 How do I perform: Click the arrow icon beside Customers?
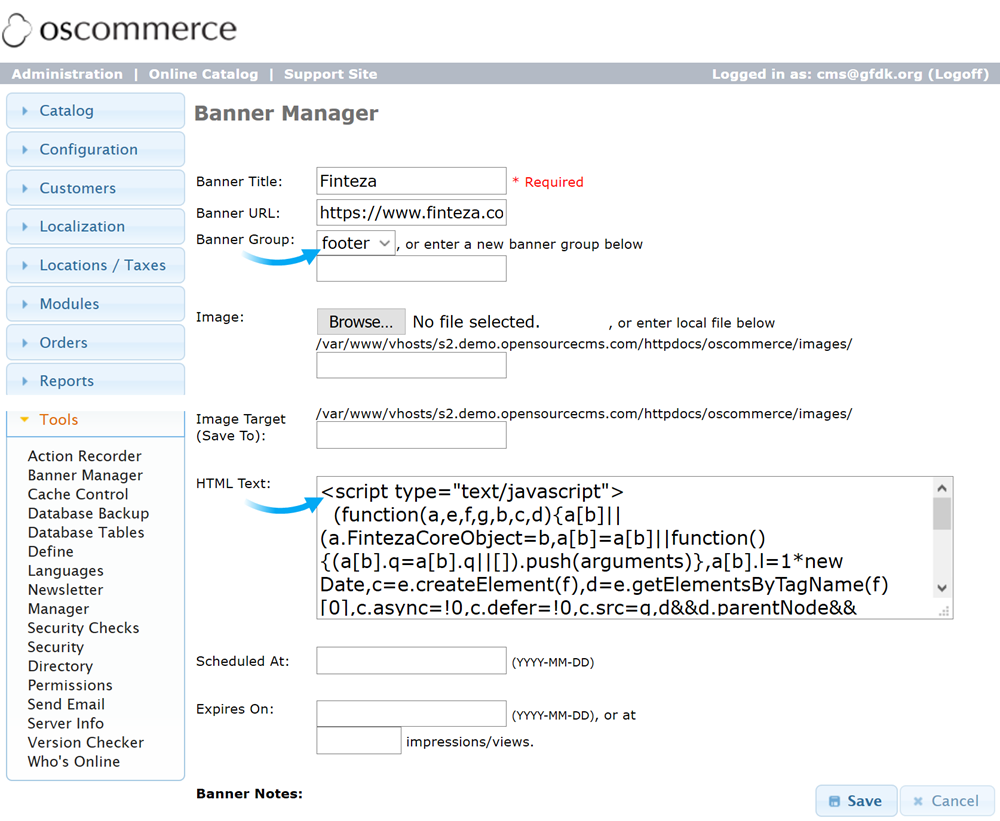pos(25,188)
